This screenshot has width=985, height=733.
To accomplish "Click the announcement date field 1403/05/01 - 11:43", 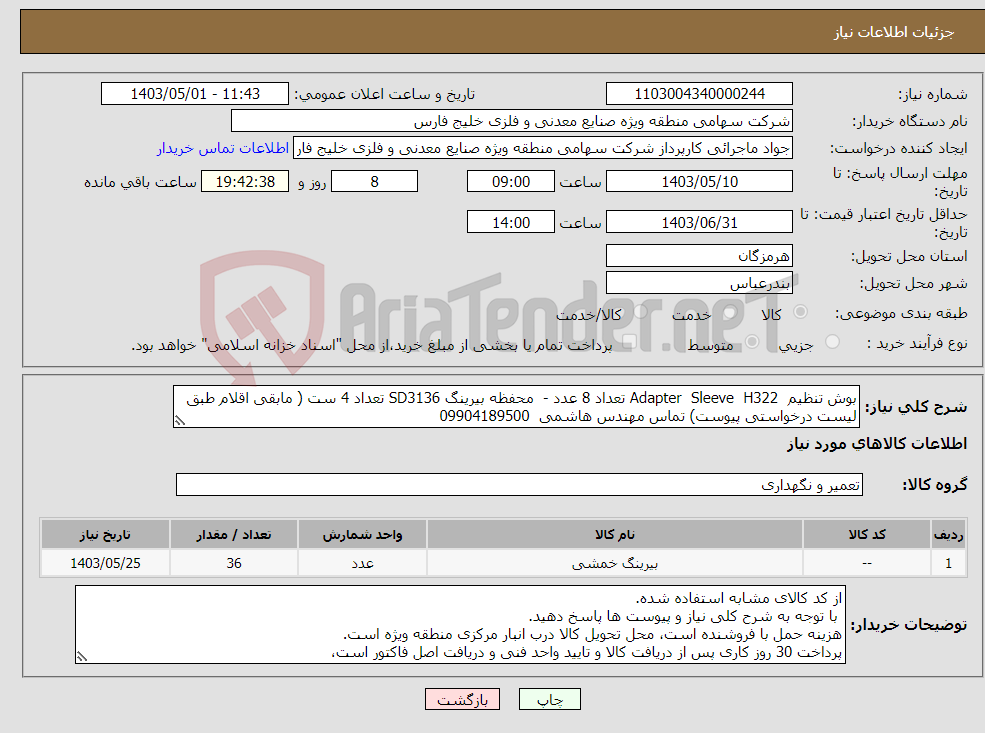I will pyautogui.click(x=195, y=94).
